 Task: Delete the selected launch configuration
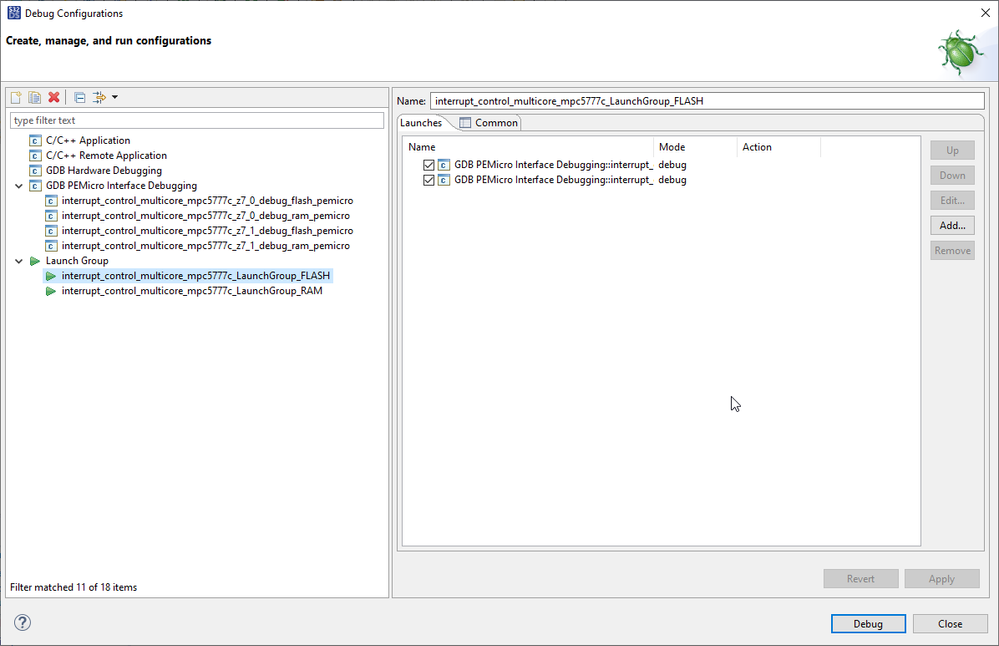point(54,97)
